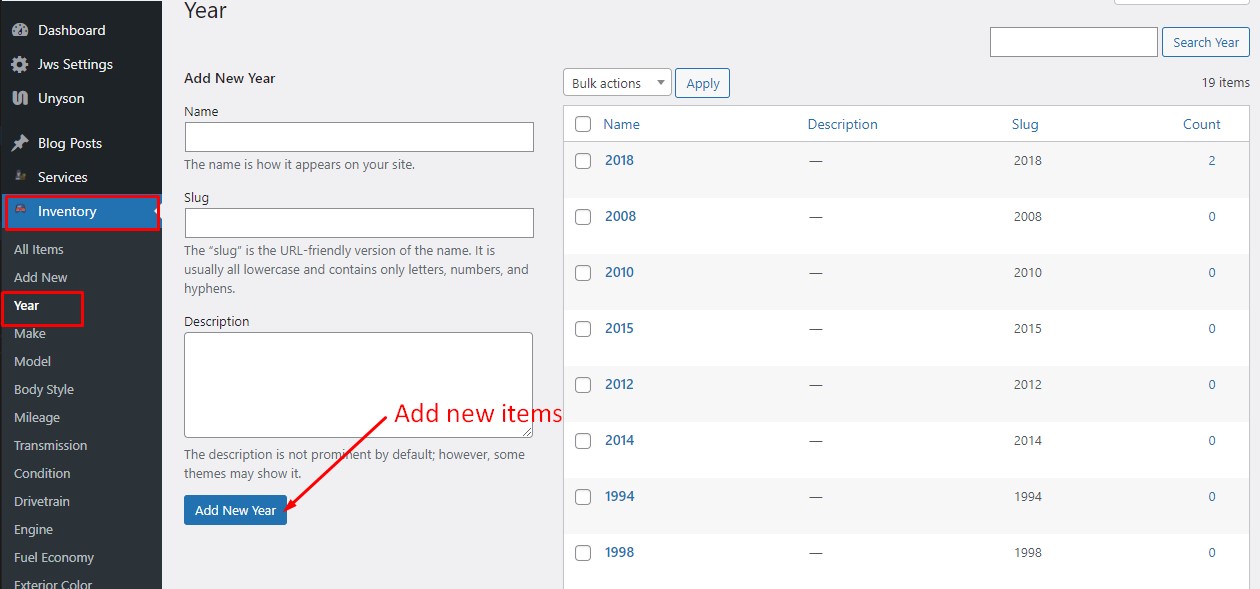Sort table by Count column header

(x=1201, y=125)
